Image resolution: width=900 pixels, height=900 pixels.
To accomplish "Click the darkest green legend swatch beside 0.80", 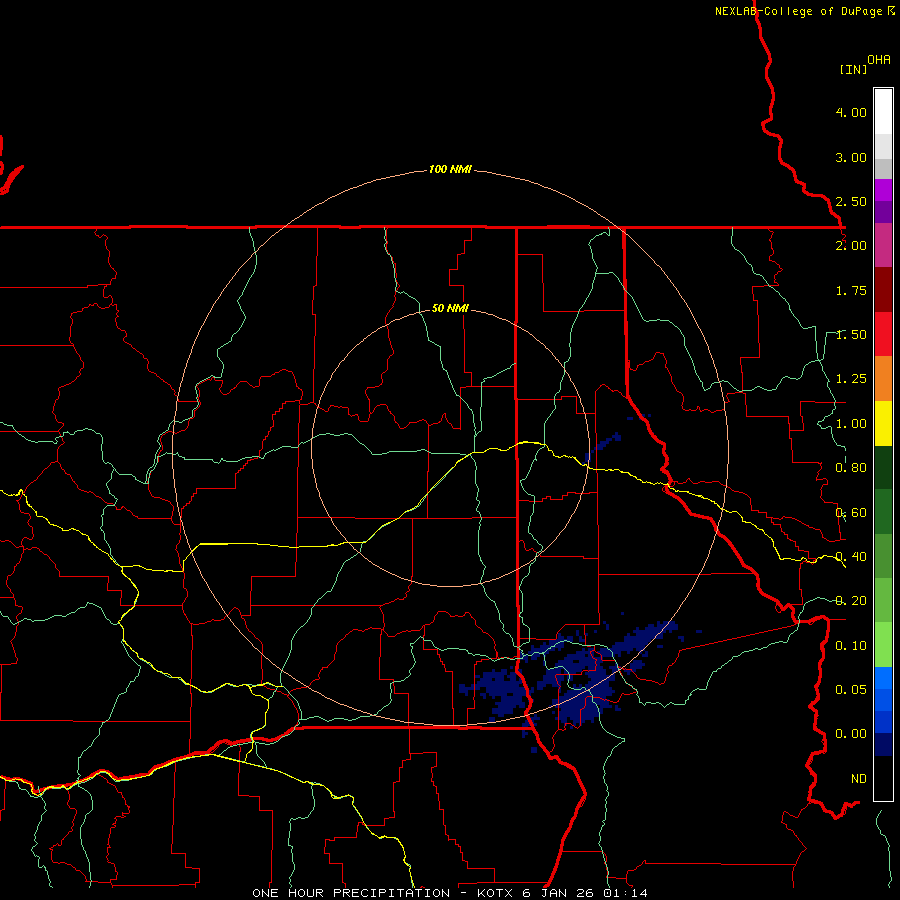I will click(883, 468).
